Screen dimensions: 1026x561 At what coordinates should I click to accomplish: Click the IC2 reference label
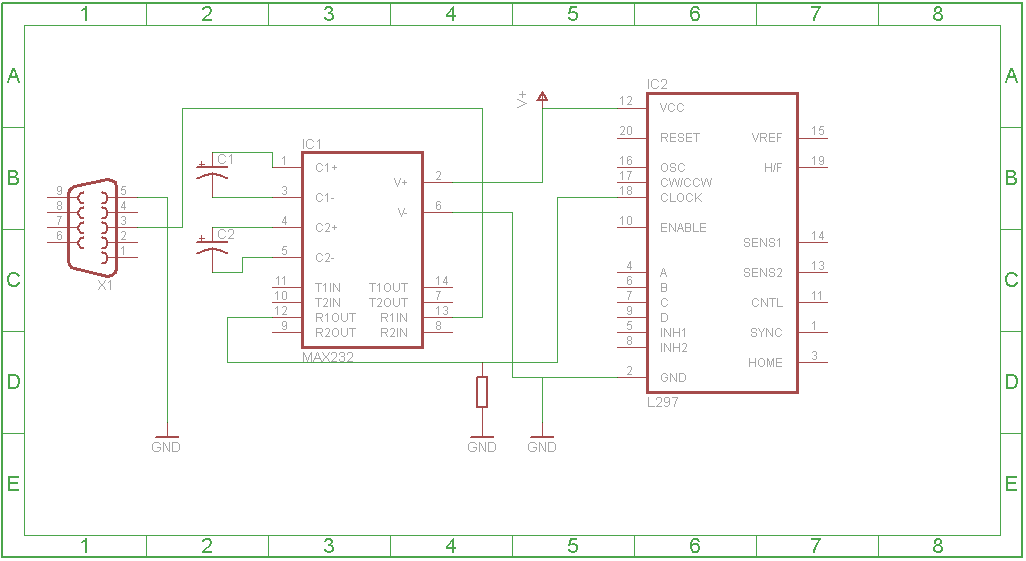(657, 84)
